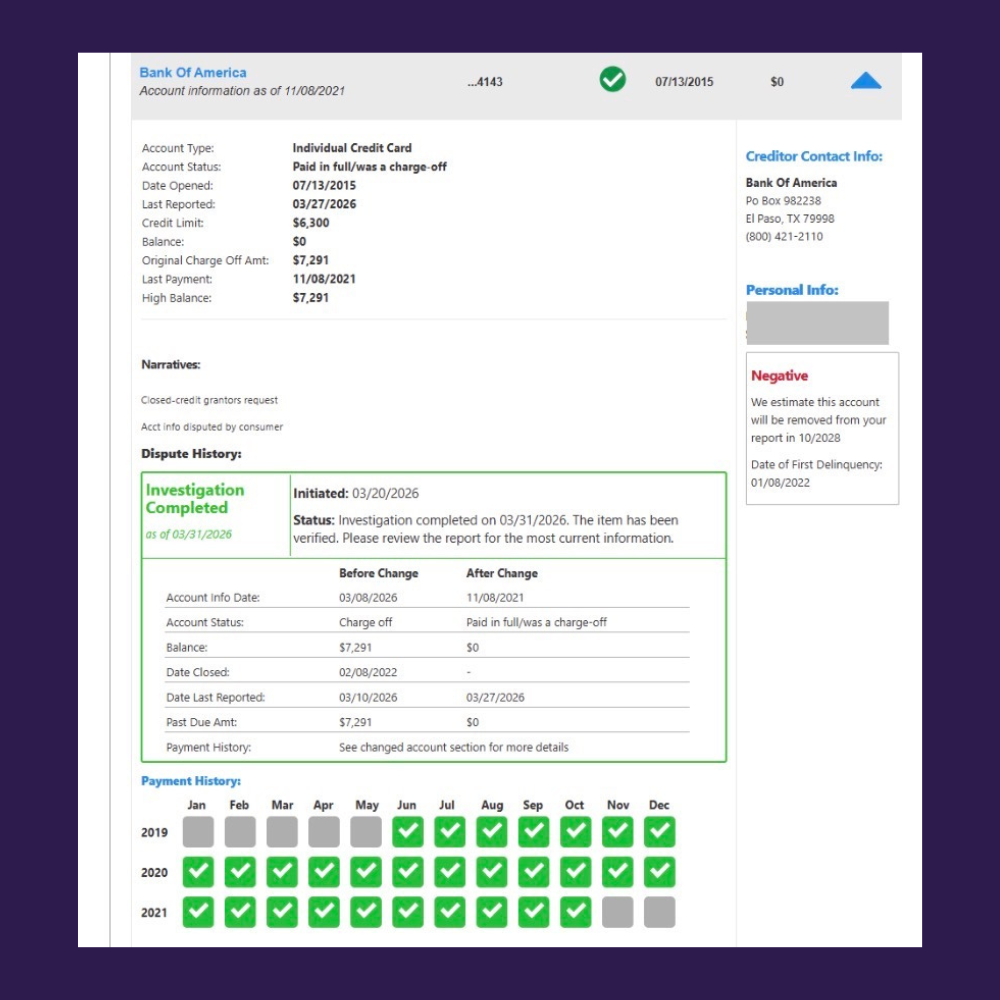Click the October 2021 payment checkmark
Screen dimensions: 1000x1000
click(x=575, y=912)
